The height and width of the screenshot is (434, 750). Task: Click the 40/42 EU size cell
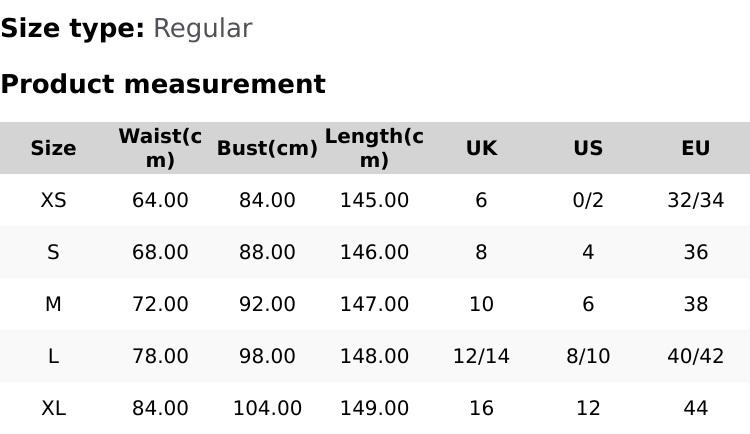[695, 356]
